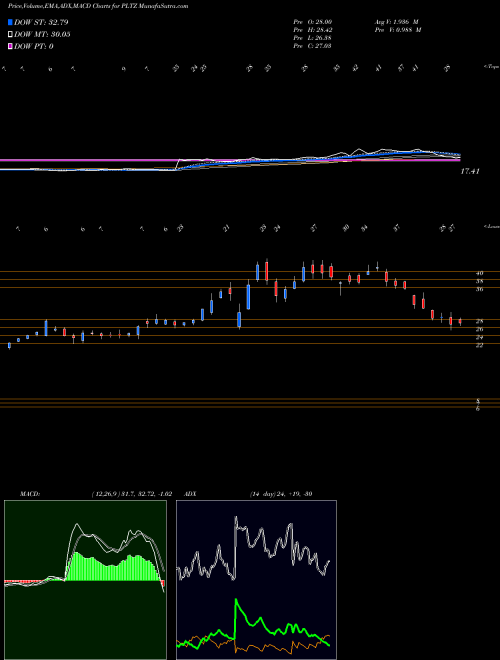500x660 pixels.
Task: Click the MACD (12,26,9) parameter values
Action: [x=131, y=494]
